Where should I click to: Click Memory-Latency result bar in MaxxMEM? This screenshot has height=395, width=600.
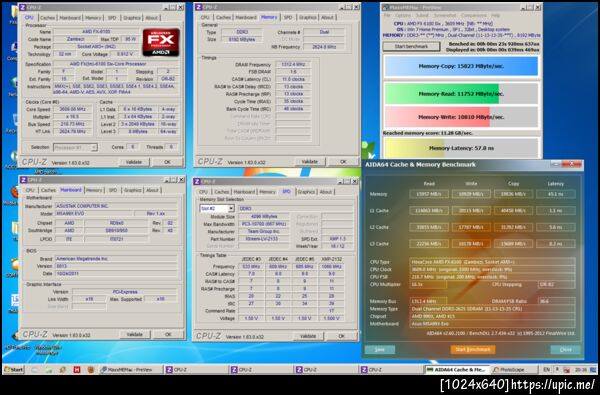coord(461,148)
